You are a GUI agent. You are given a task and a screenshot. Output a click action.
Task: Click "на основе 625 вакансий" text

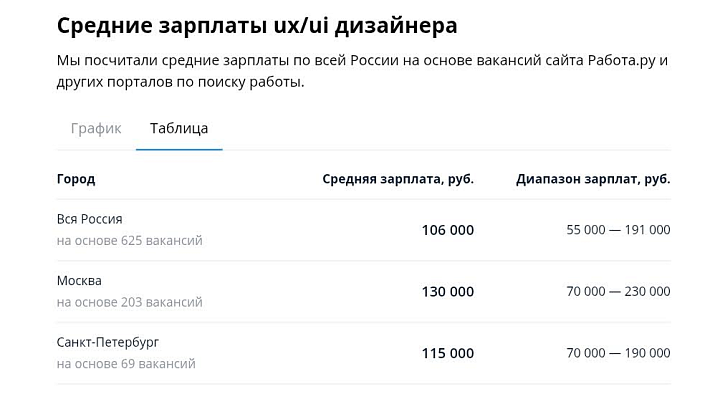click(129, 241)
